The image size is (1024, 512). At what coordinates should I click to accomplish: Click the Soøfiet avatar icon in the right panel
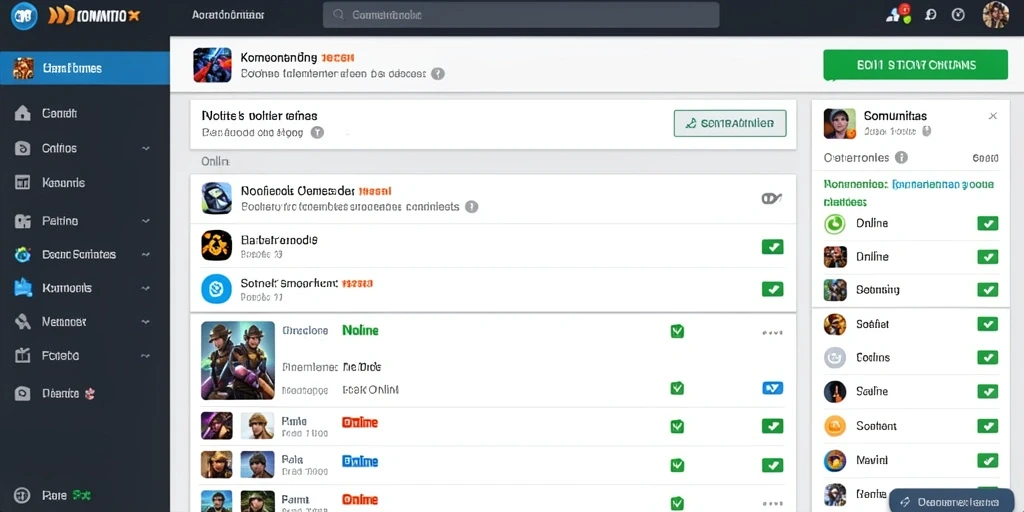pyautogui.click(x=835, y=324)
